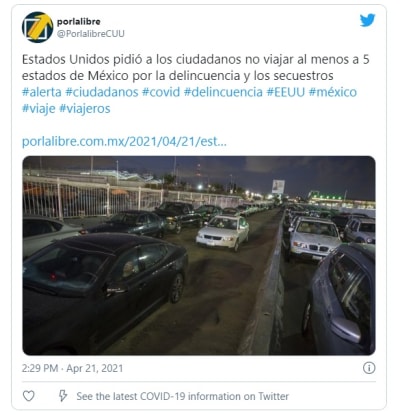Viewport: 400px width, 415px height.
Task: Open the tweet timestamp Apr 21, 2021
Action: pos(72,368)
